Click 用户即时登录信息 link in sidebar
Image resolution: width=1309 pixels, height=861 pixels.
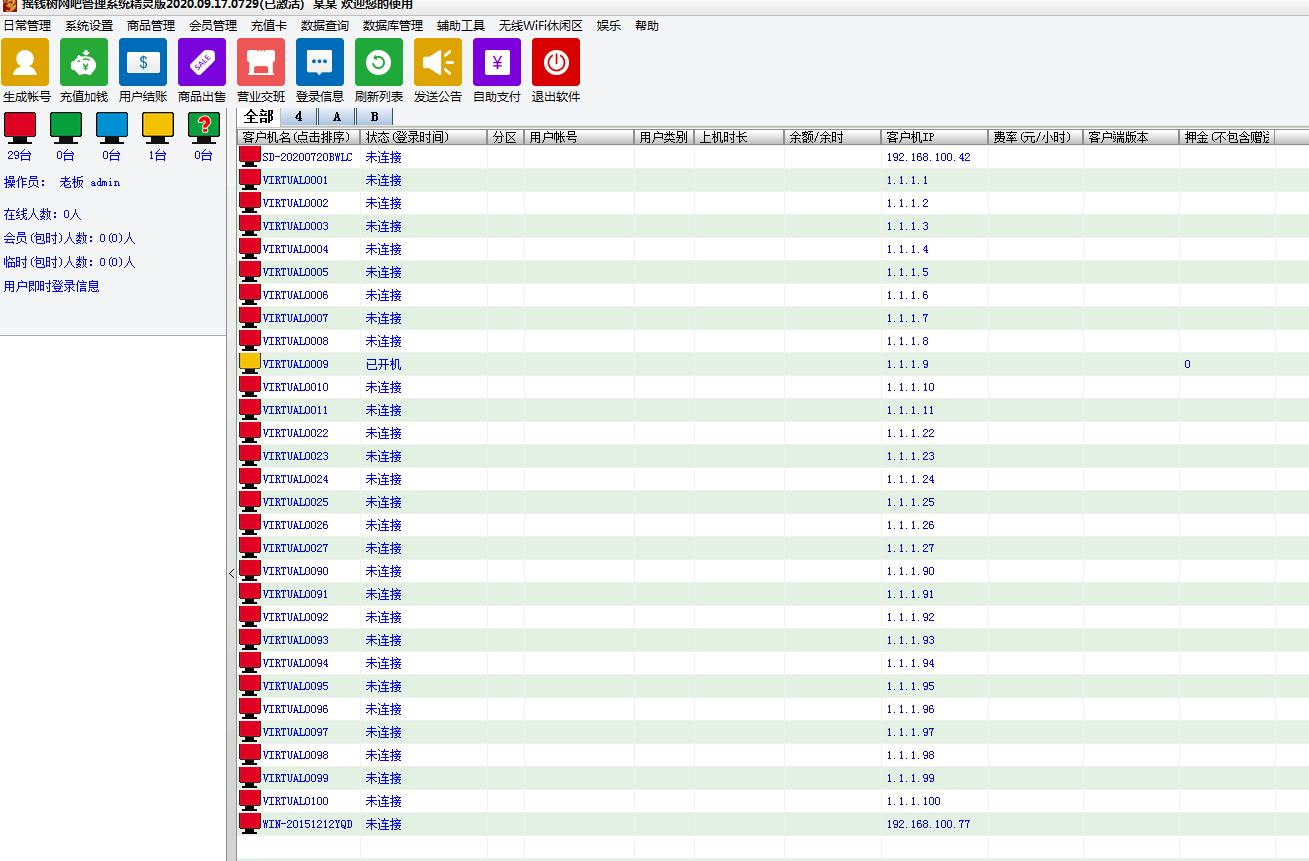[52, 287]
